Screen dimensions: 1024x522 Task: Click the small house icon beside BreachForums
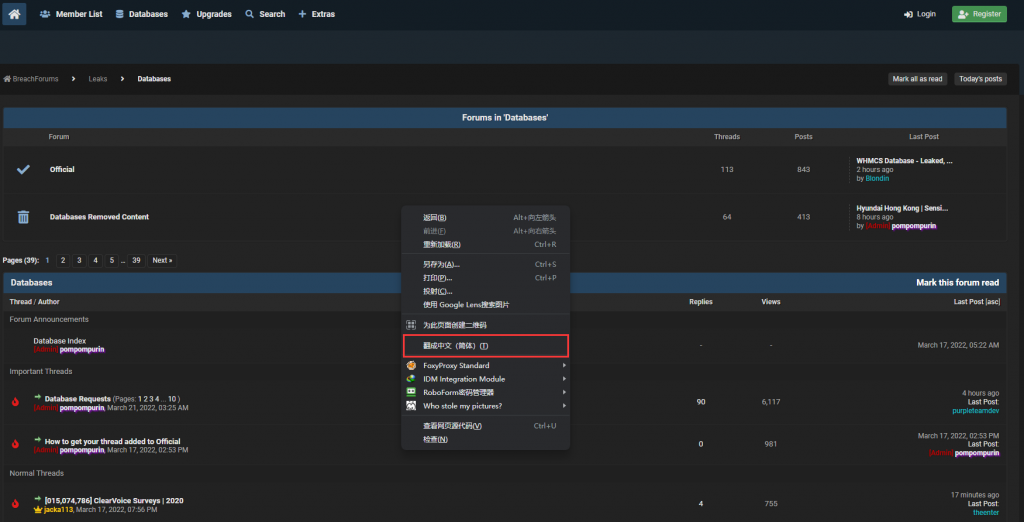(x=7, y=79)
